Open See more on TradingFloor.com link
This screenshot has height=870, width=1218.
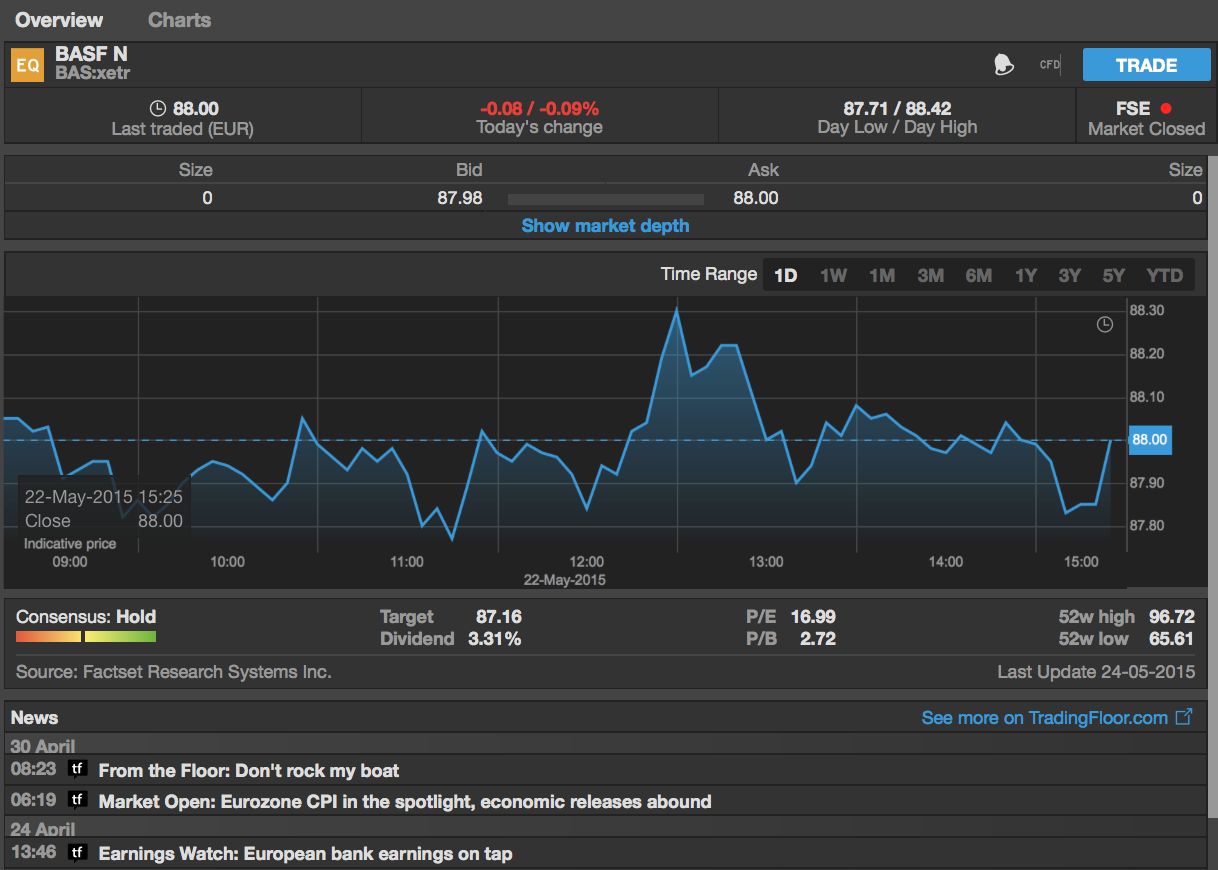(1044, 718)
